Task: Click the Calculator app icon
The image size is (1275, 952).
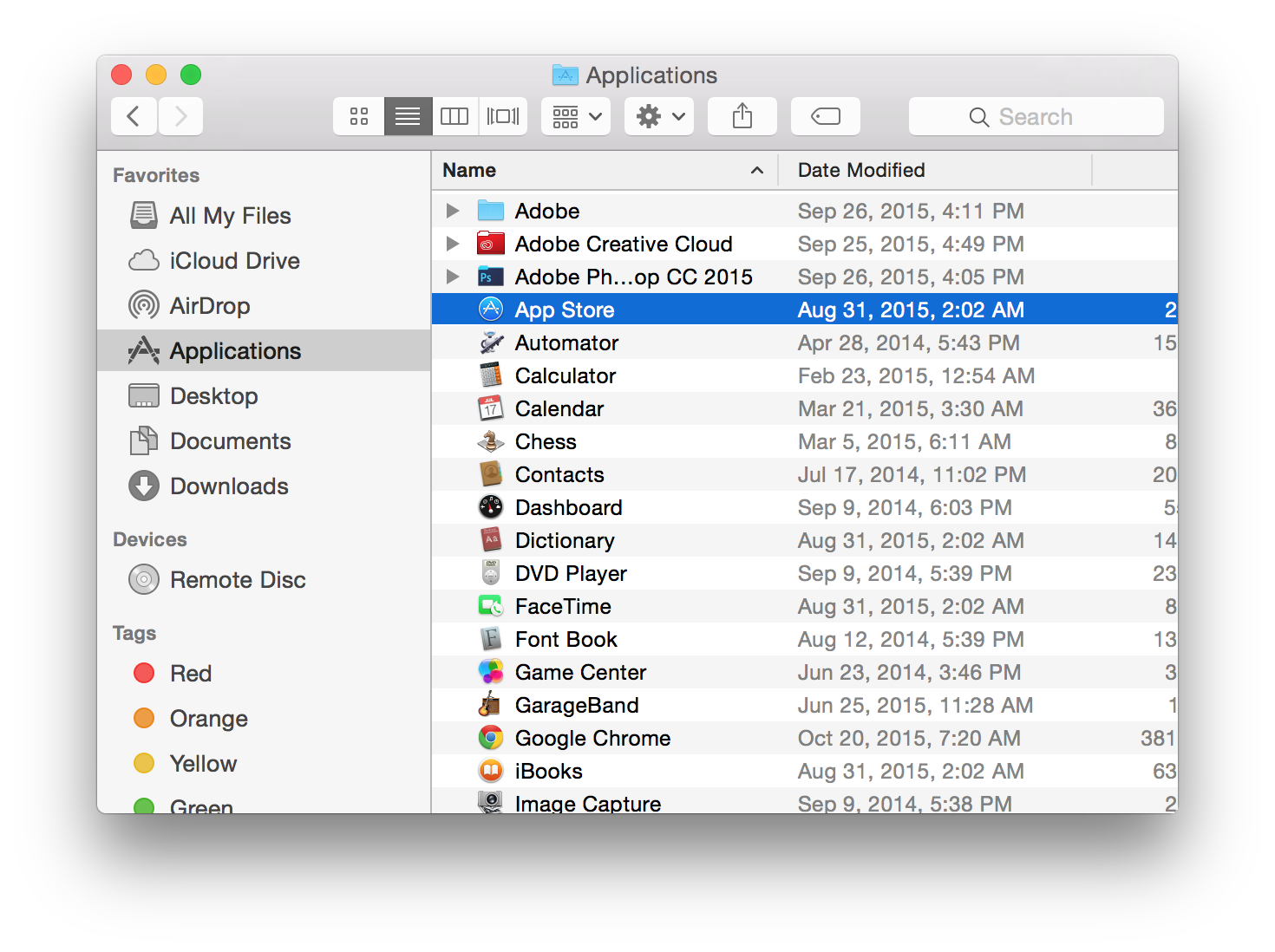Action: pos(491,375)
